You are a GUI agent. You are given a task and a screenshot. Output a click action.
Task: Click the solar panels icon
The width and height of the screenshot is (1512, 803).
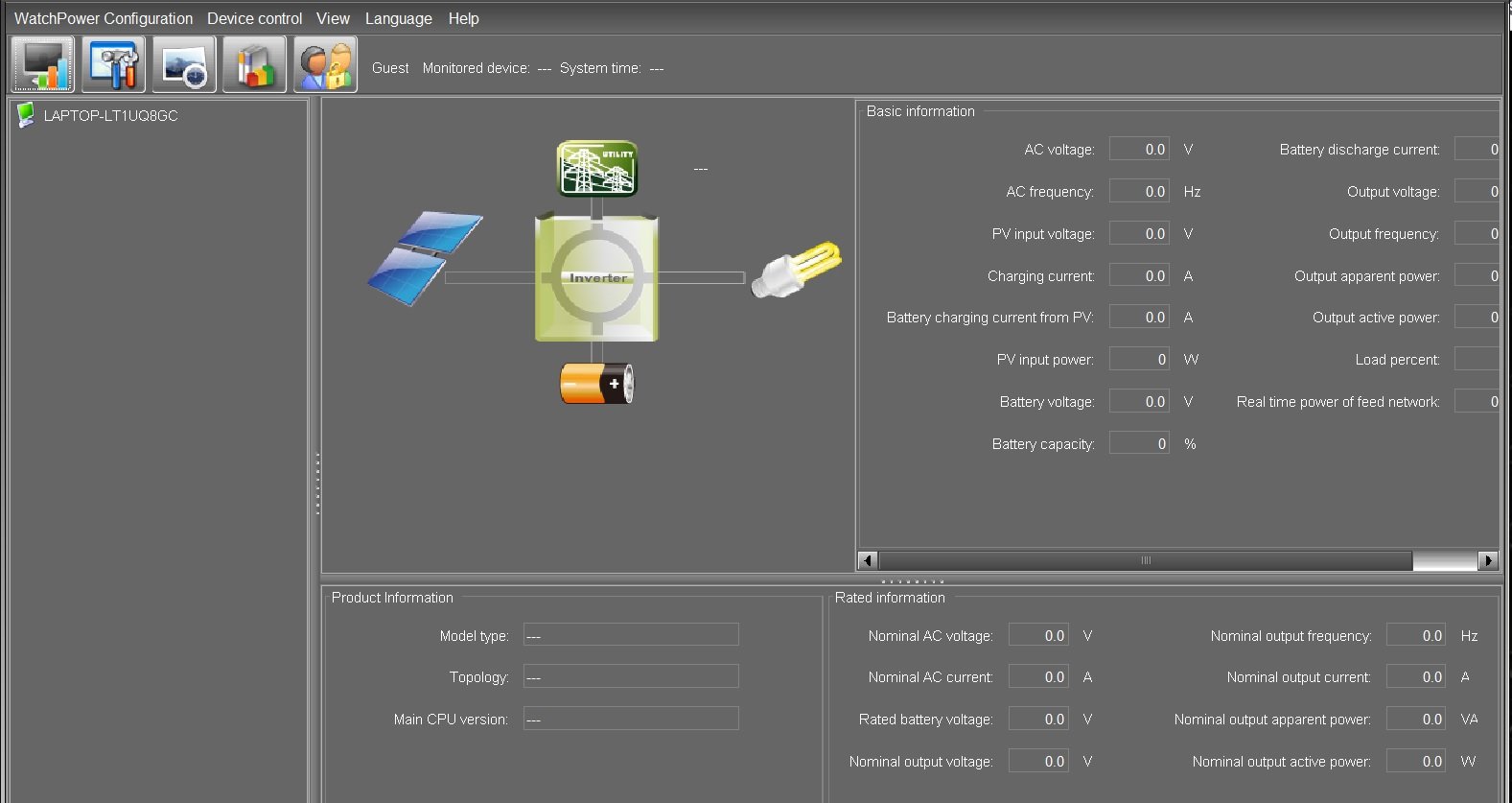pos(426,258)
